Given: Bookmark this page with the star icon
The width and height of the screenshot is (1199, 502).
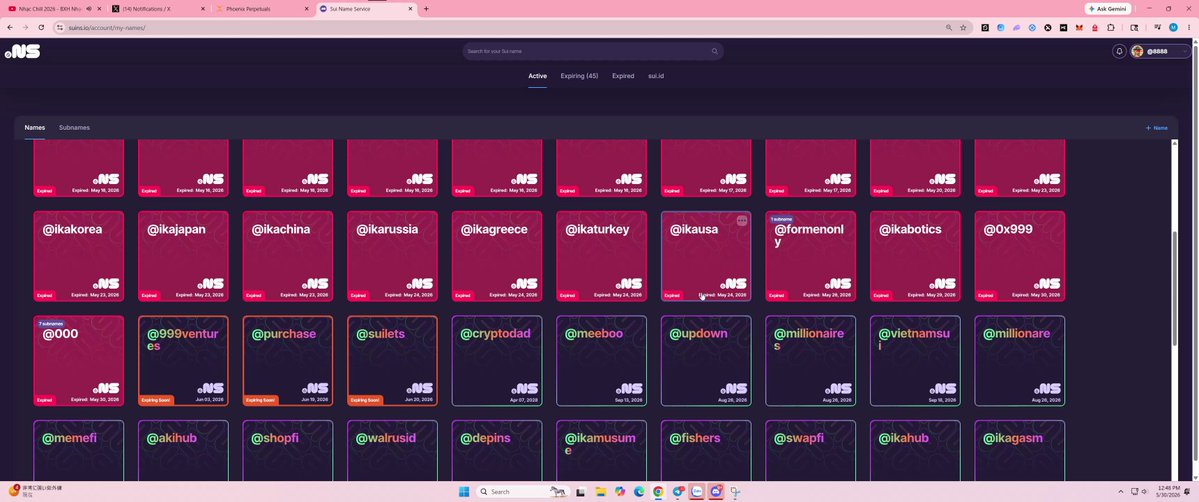Looking at the screenshot, I should click(x=963, y=28).
